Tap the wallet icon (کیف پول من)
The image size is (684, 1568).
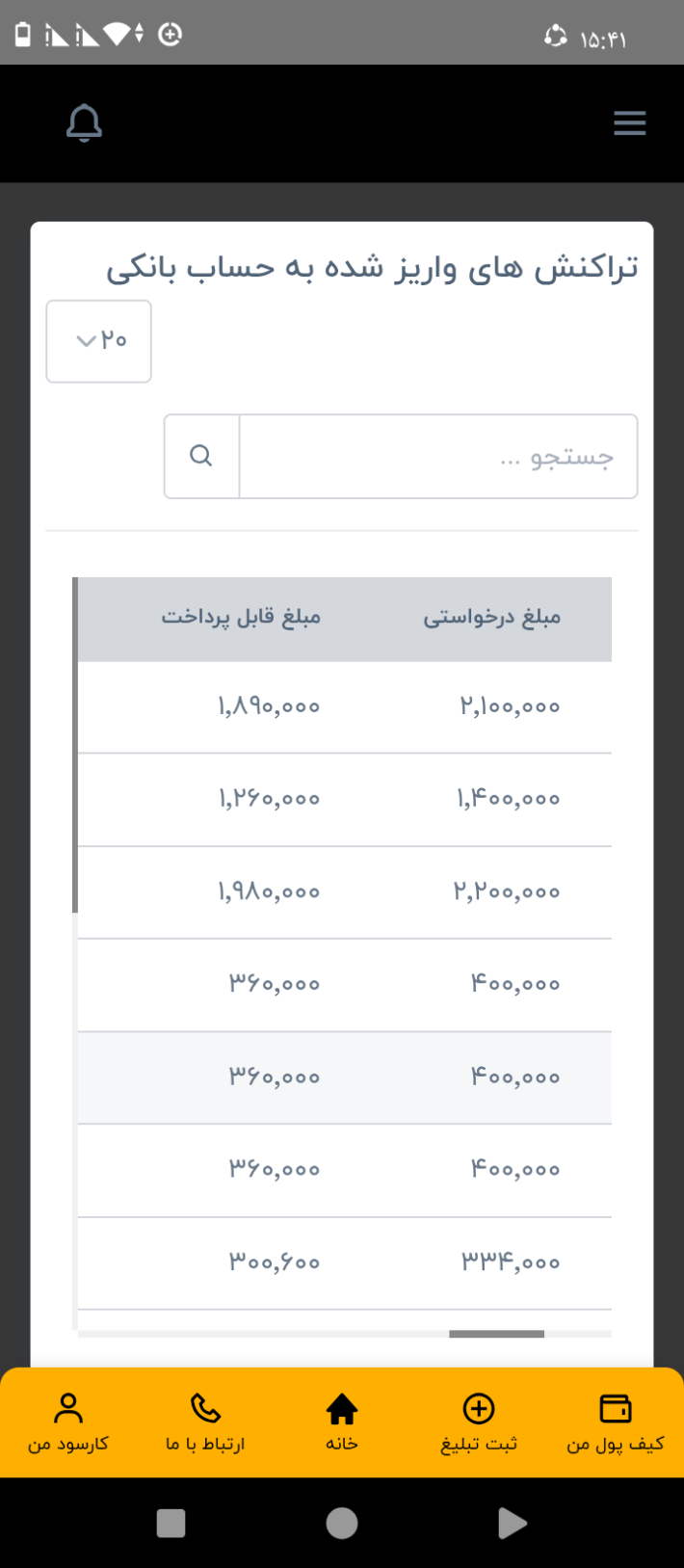tap(615, 1409)
